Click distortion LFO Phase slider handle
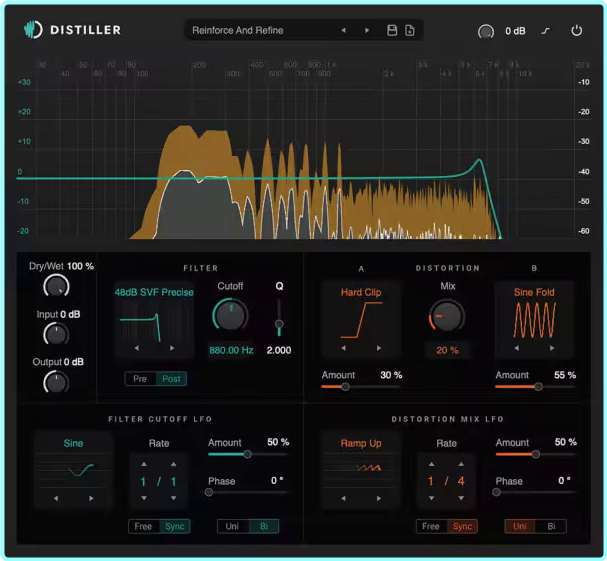 coord(496,492)
